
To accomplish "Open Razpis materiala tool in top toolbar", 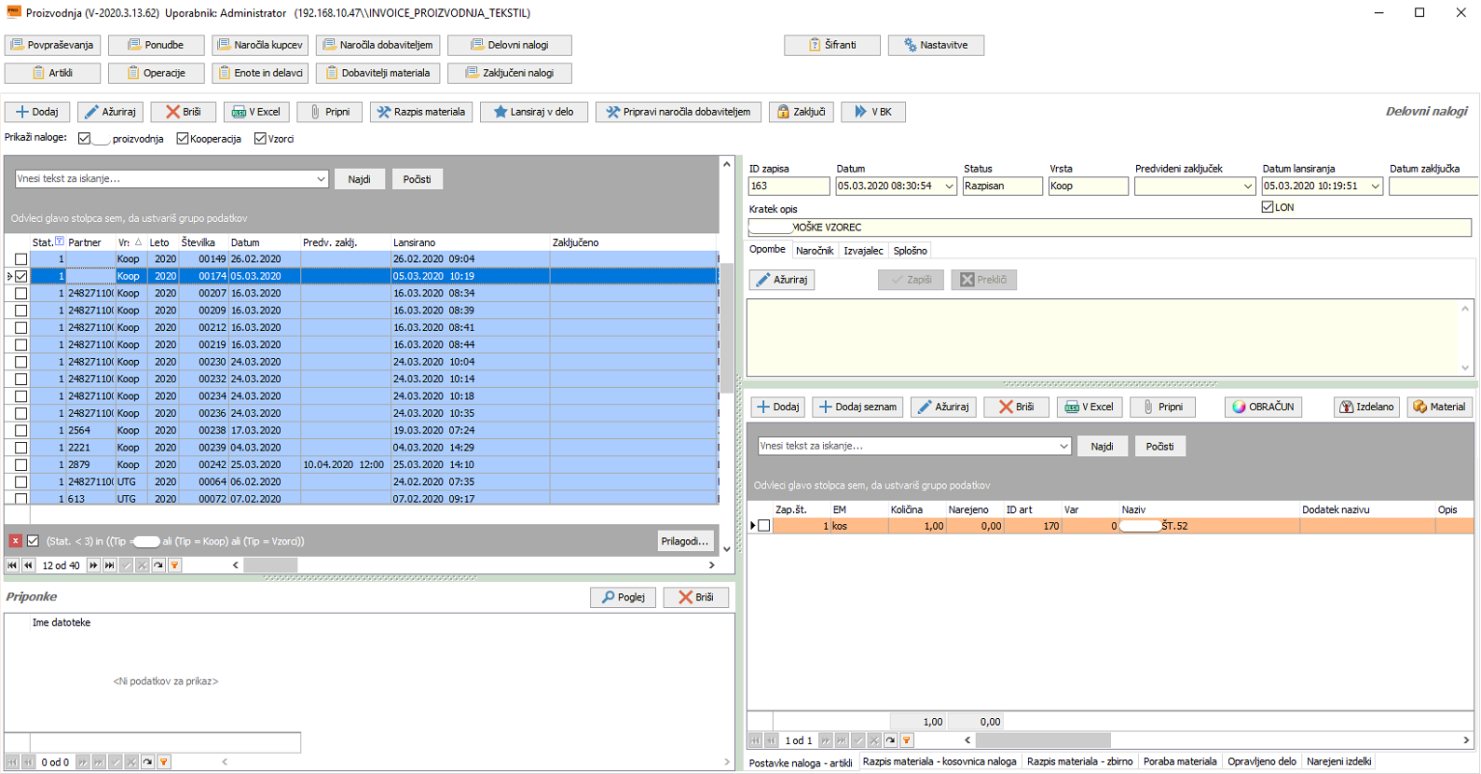I will 420,112.
